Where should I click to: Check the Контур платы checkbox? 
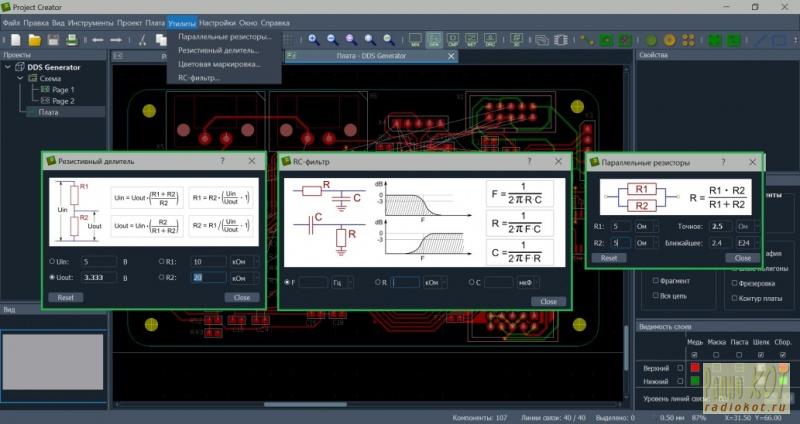(736, 298)
